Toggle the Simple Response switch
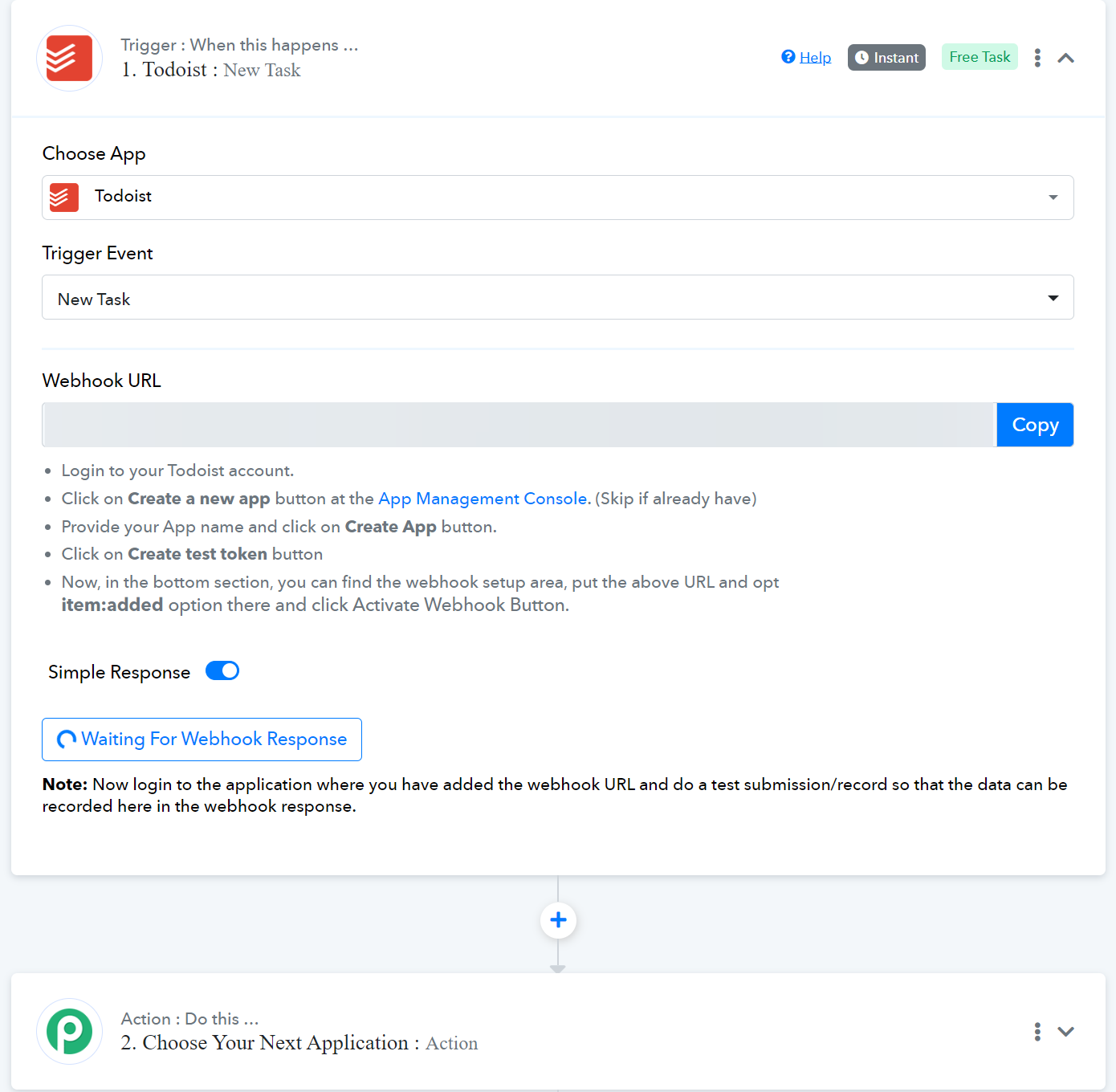 tap(222, 670)
